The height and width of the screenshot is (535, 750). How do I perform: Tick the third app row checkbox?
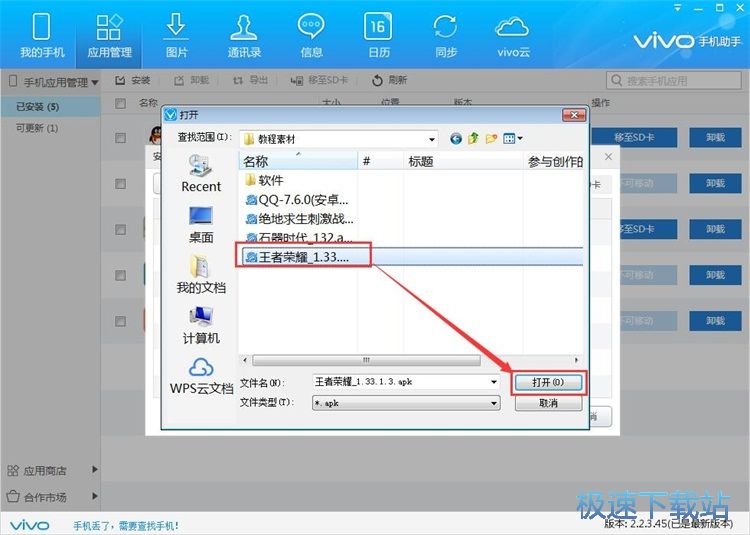(x=121, y=230)
